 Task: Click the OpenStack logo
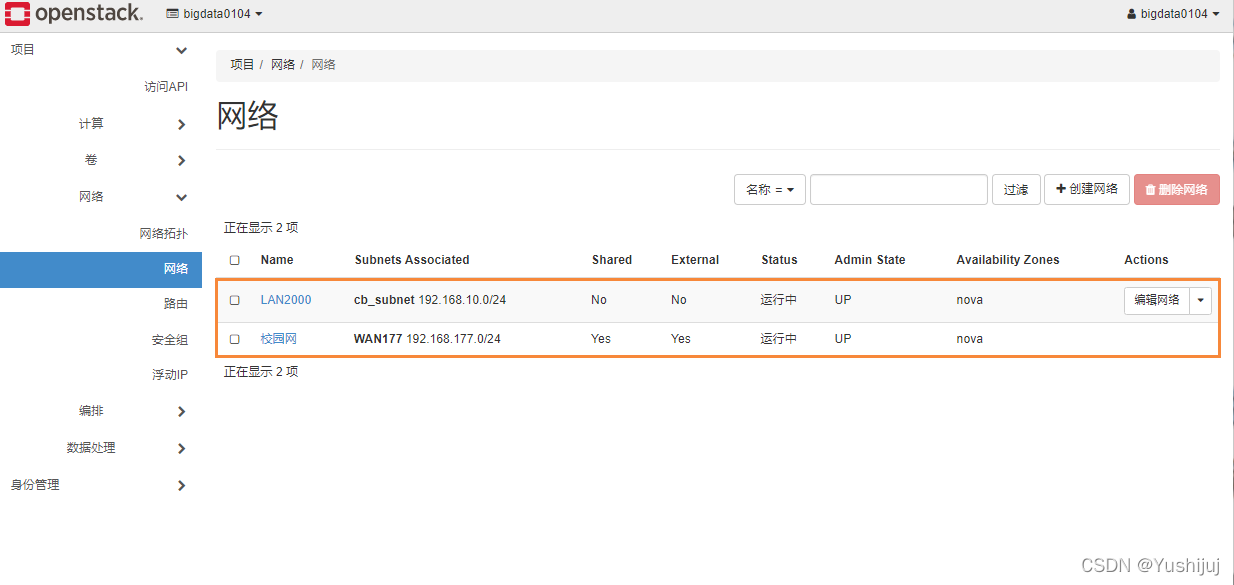74,14
